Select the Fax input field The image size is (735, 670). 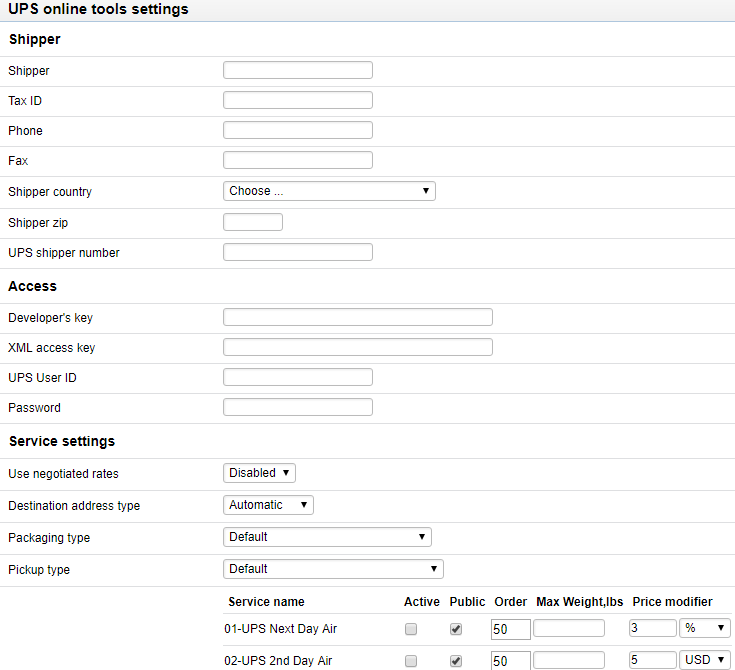(298, 160)
